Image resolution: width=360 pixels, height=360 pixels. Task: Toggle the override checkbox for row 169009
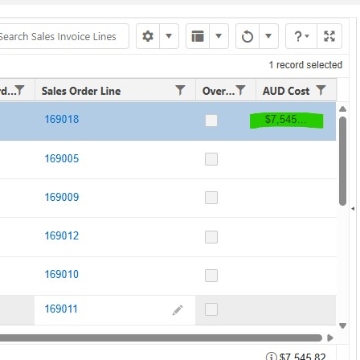[x=211, y=197]
